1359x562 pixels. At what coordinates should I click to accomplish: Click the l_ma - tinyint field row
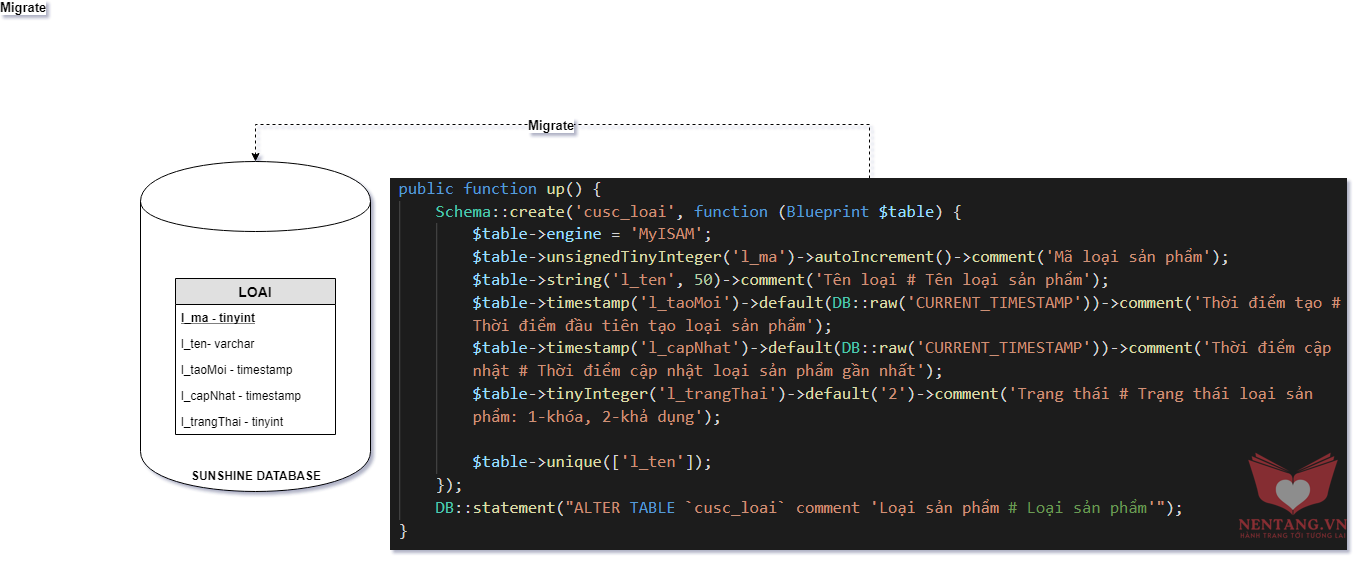[218, 318]
